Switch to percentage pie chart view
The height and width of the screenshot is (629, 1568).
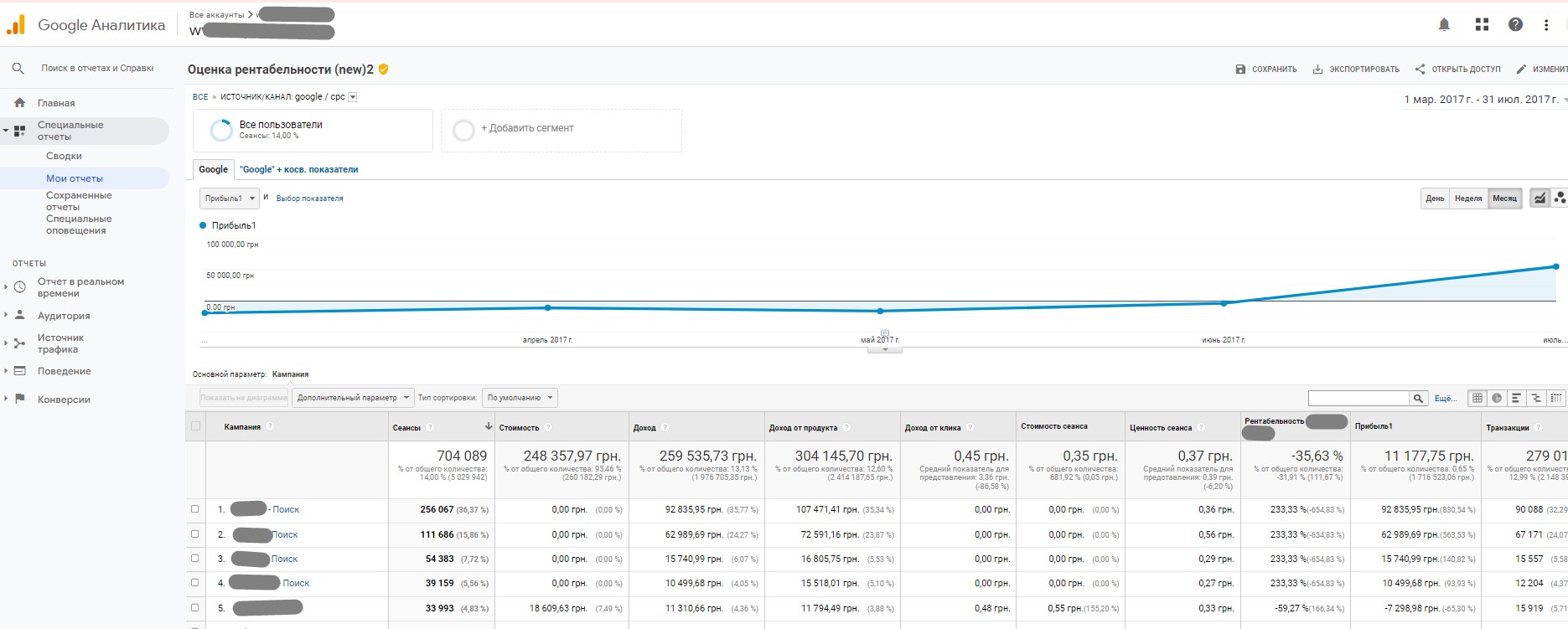coord(1496,398)
